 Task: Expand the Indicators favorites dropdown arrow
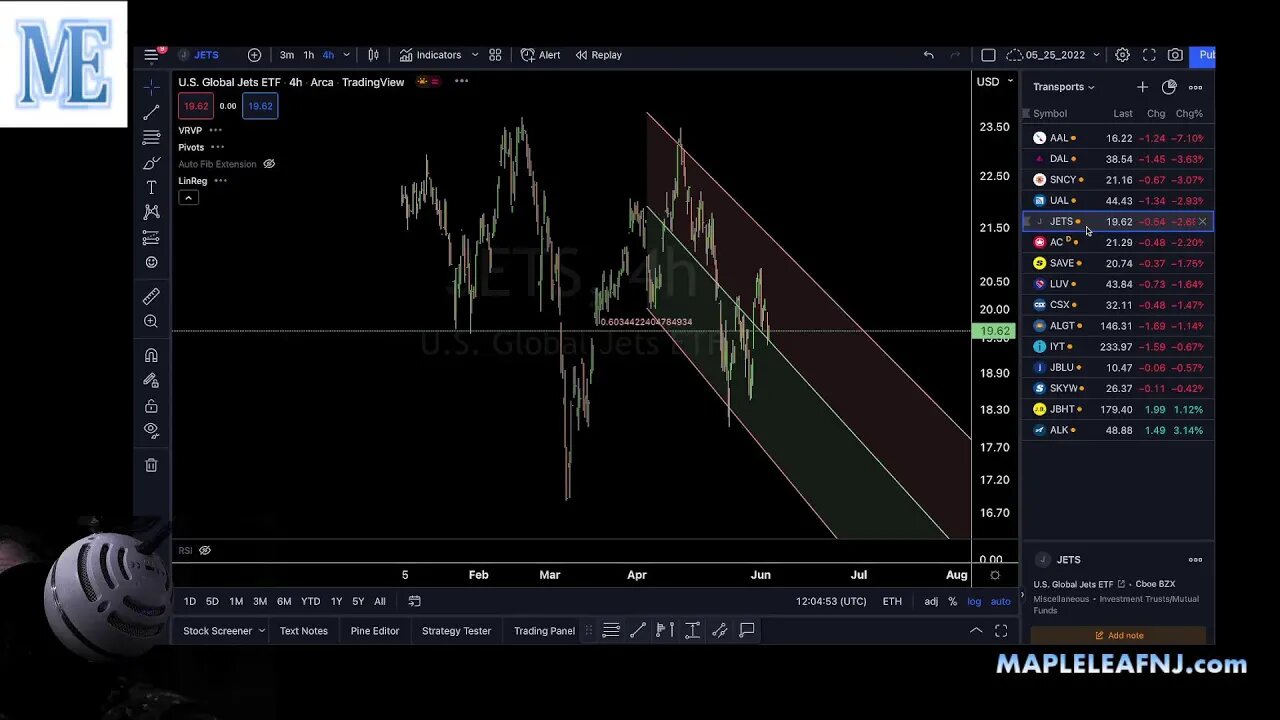click(474, 55)
